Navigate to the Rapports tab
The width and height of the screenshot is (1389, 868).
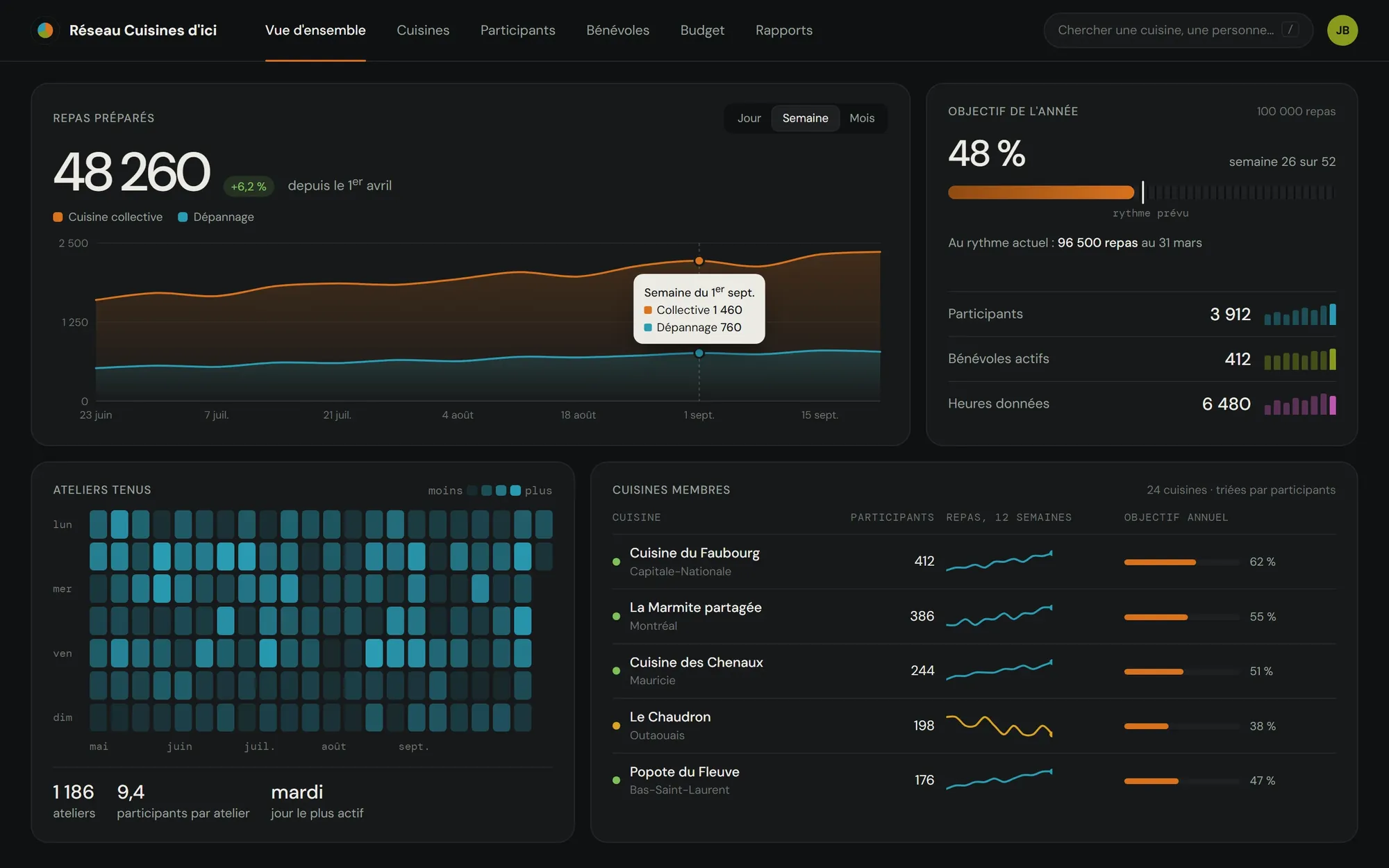click(783, 30)
